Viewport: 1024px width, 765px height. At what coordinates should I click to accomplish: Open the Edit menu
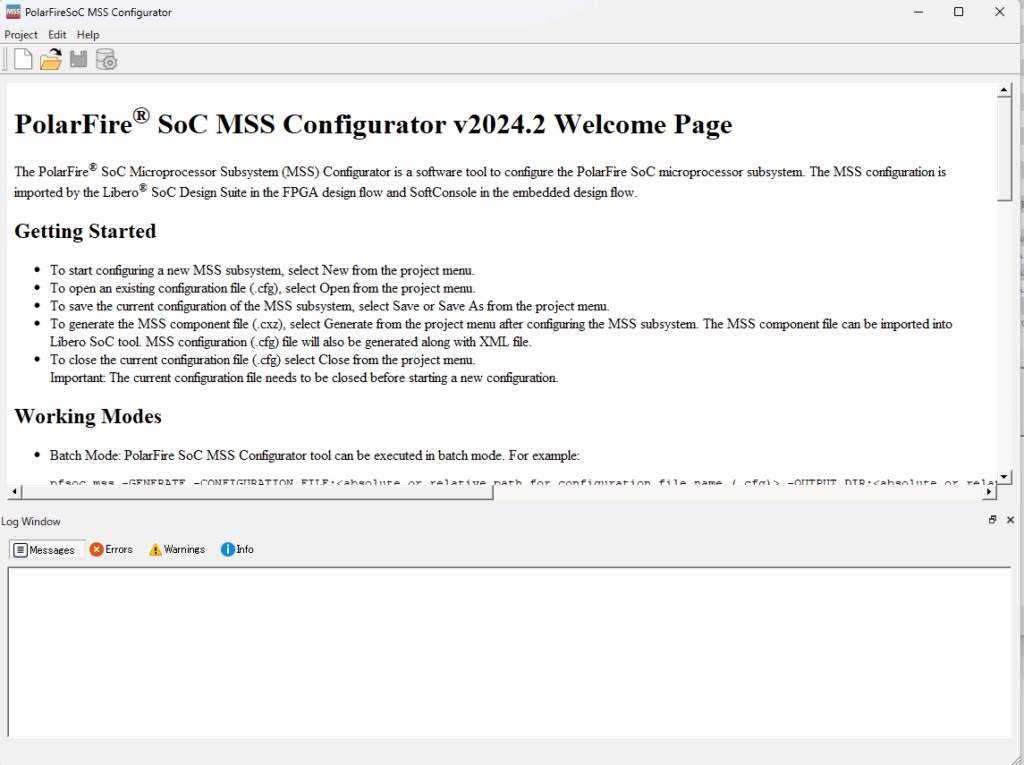click(57, 35)
